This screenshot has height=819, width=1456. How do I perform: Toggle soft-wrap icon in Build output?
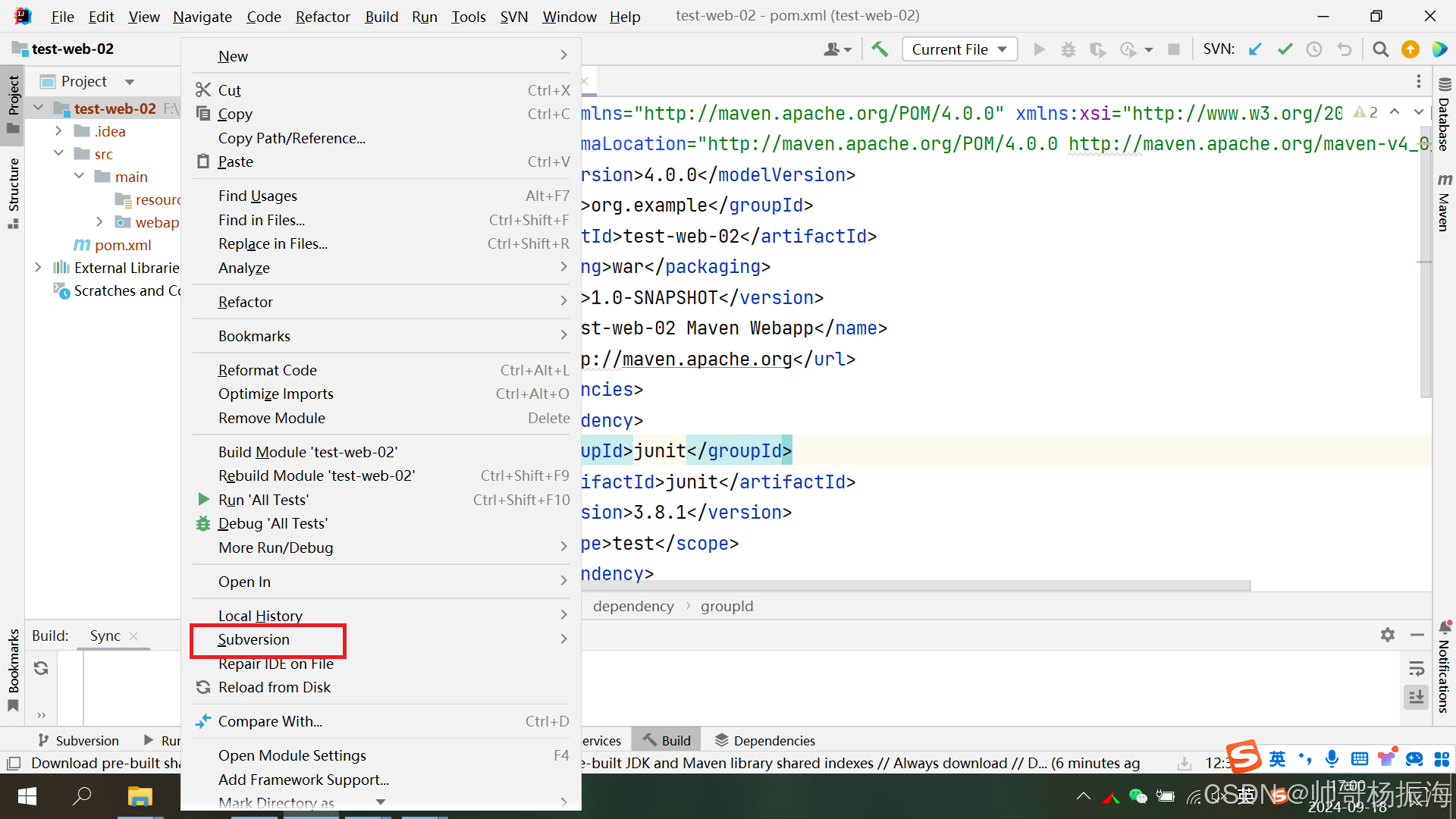click(x=1416, y=669)
